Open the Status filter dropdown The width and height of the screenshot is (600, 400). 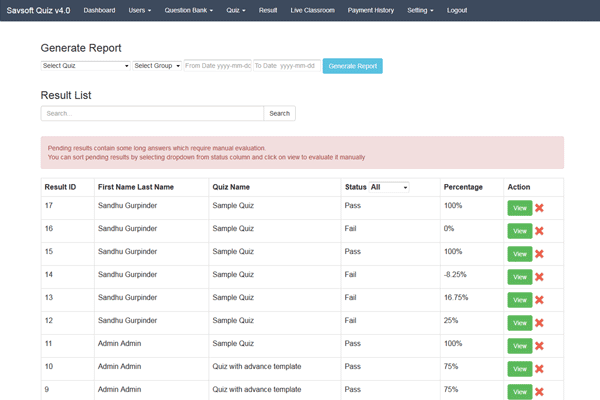tap(389, 187)
